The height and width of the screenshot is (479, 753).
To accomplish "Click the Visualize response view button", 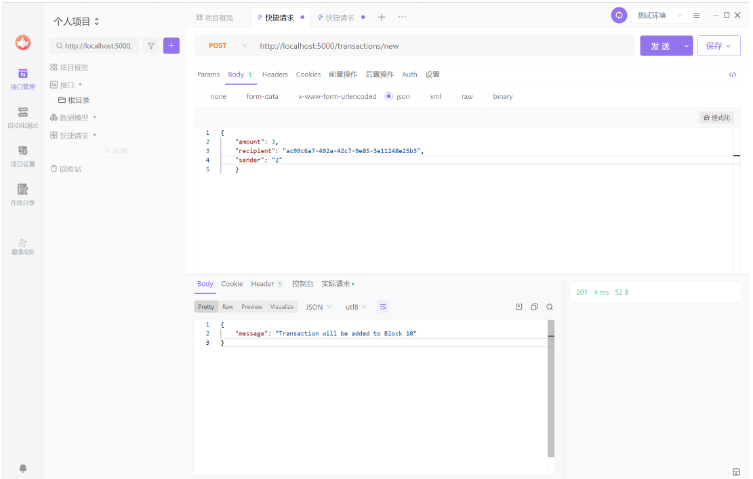I will pos(282,307).
